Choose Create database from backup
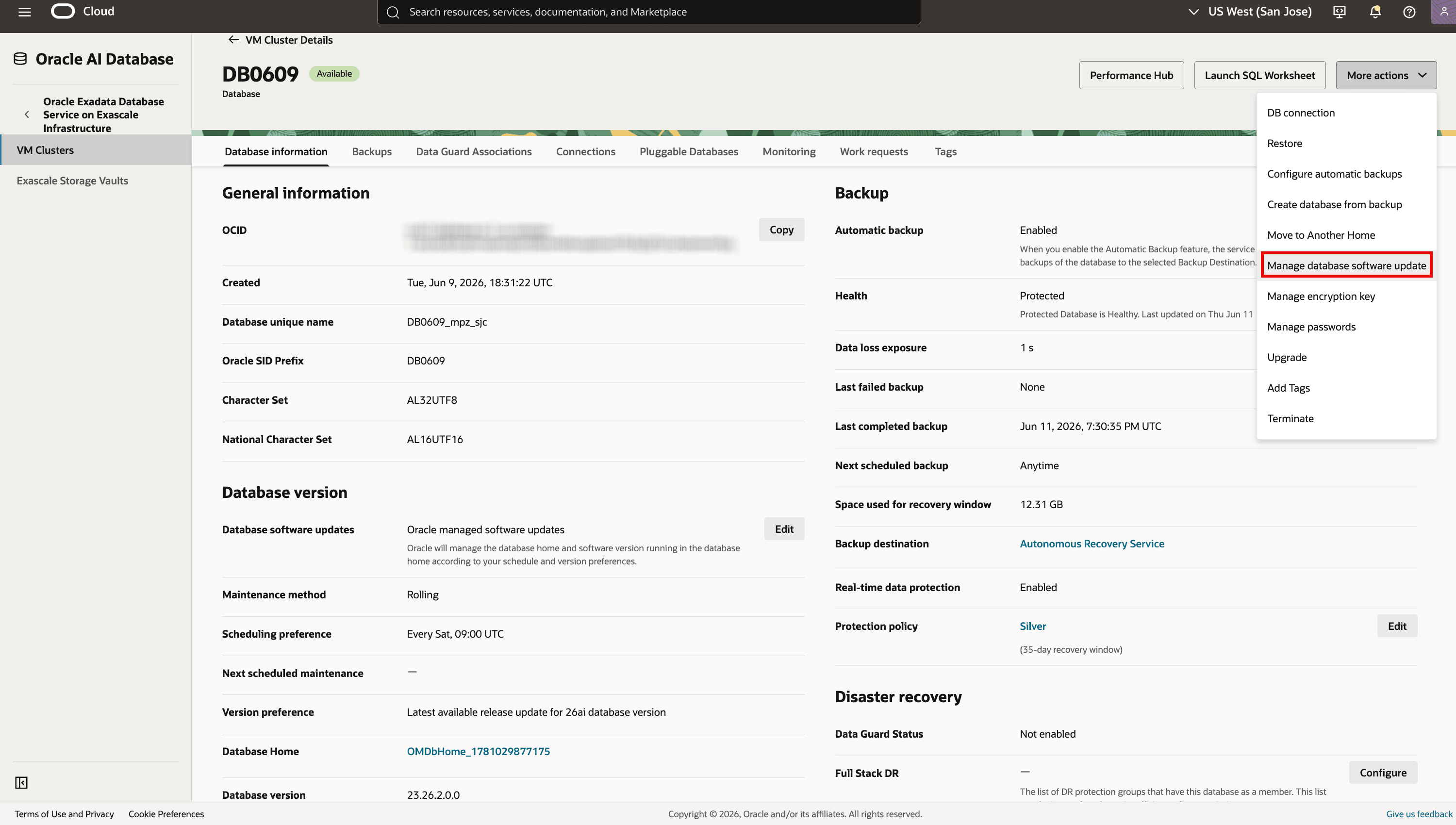This screenshot has width=1456, height=825. point(1346,204)
